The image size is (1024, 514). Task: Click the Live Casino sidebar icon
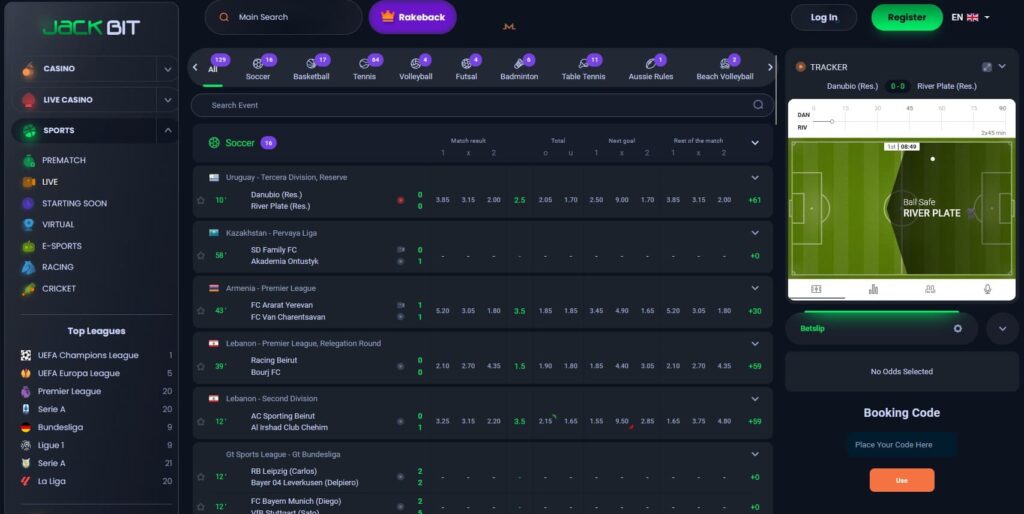[x=29, y=100]
